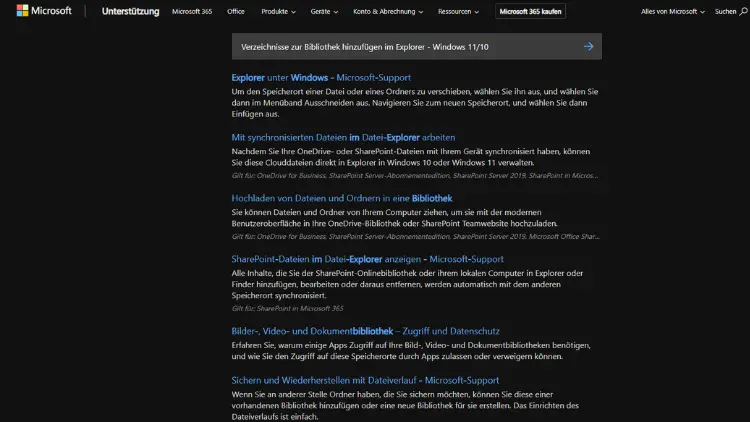Click the 'Gilt für' line ending 'SharePoint in Micros...'
The image size is (750, 422).
(x=415, y=176)
